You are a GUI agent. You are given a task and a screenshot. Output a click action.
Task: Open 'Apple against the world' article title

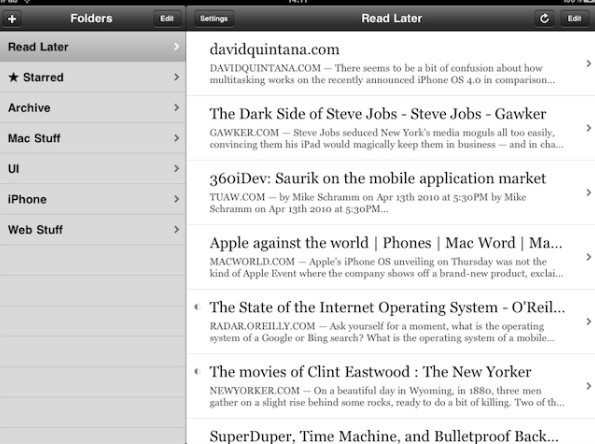[386, 243]
